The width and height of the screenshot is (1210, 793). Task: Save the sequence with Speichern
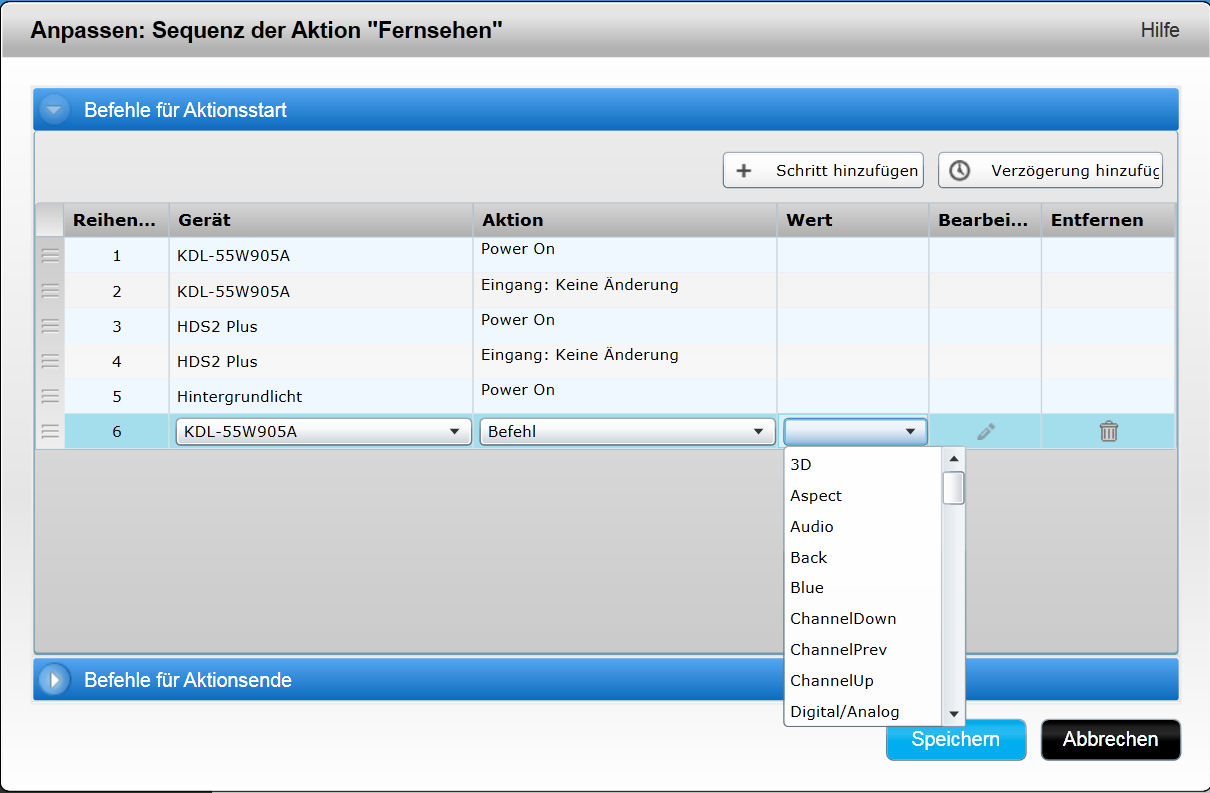click(955, 740)
